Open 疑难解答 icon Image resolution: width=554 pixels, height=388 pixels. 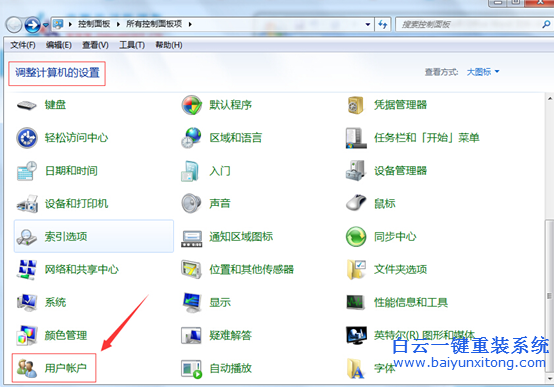pos(191,335)
